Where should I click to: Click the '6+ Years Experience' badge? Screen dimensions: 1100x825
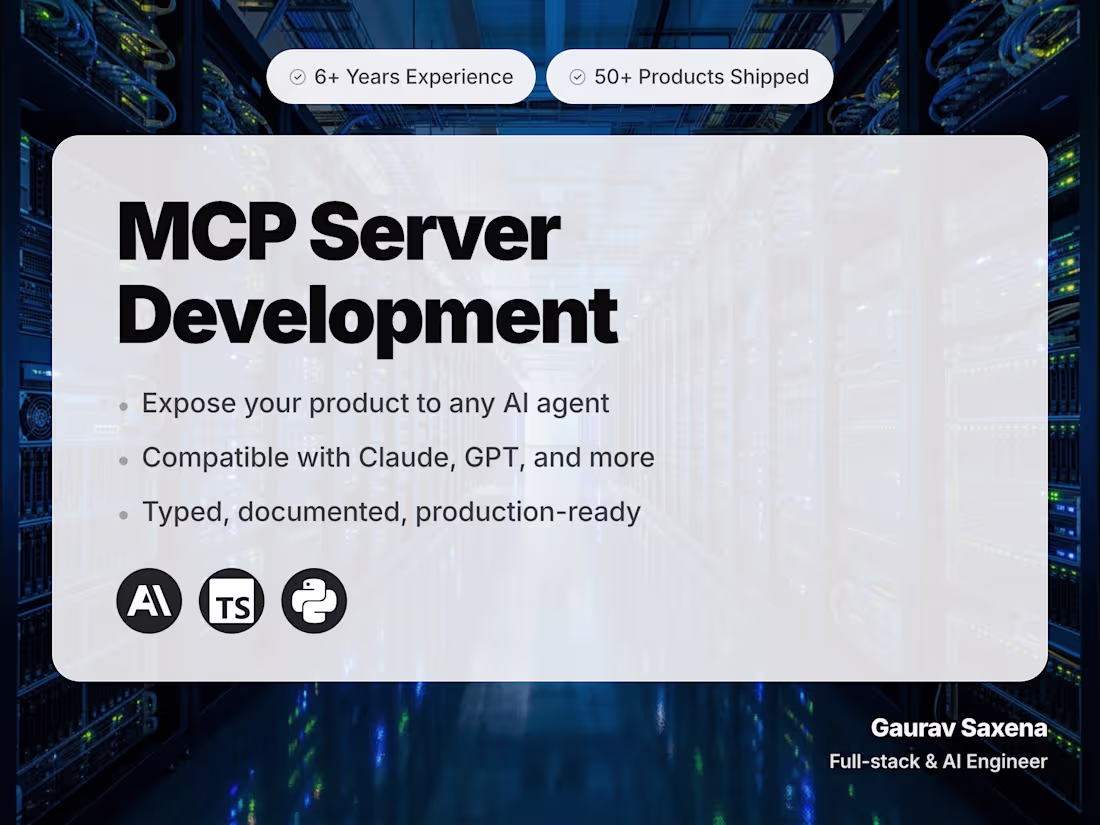[x=400, y=76]
